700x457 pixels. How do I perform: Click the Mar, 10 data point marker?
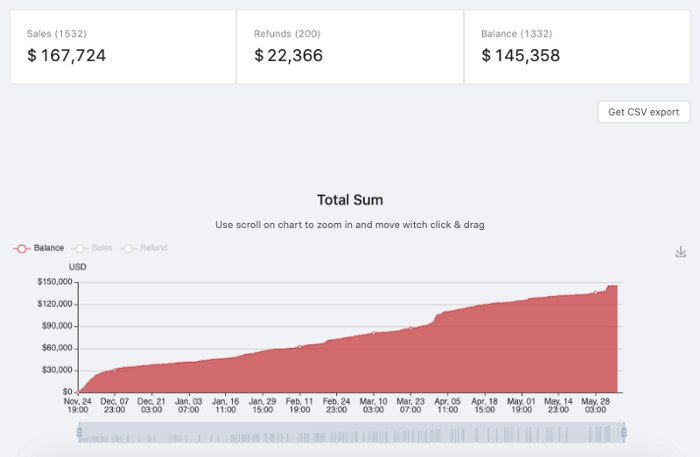[x=374, y=333]
